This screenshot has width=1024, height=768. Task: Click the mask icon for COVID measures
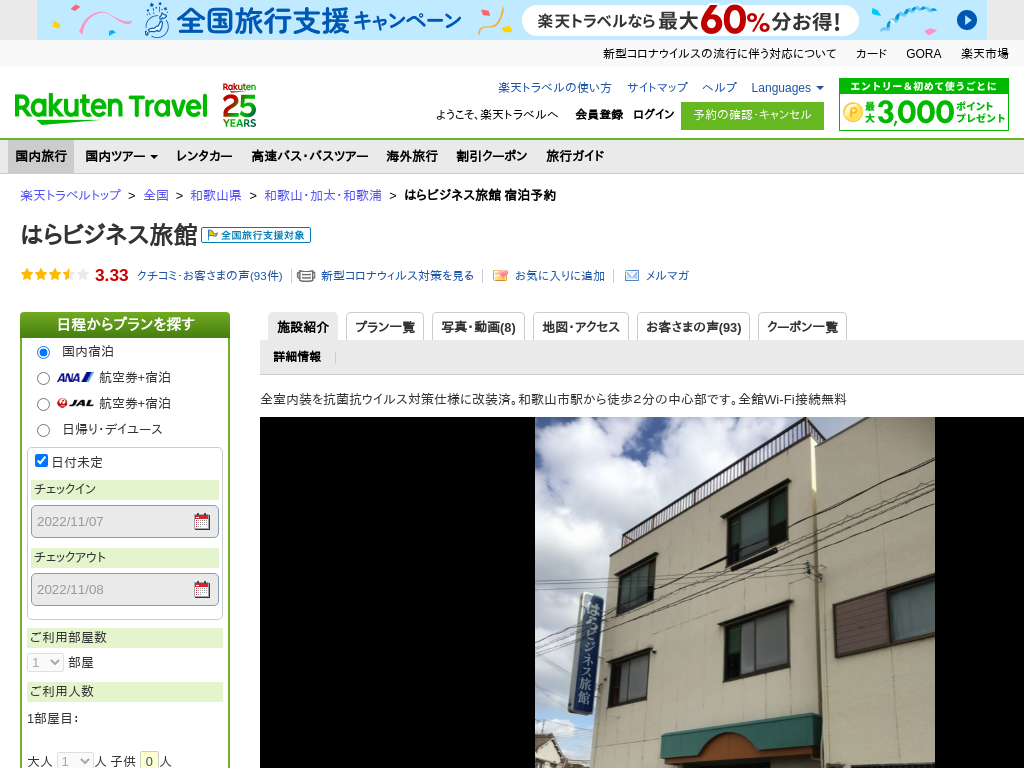(306, 276)
